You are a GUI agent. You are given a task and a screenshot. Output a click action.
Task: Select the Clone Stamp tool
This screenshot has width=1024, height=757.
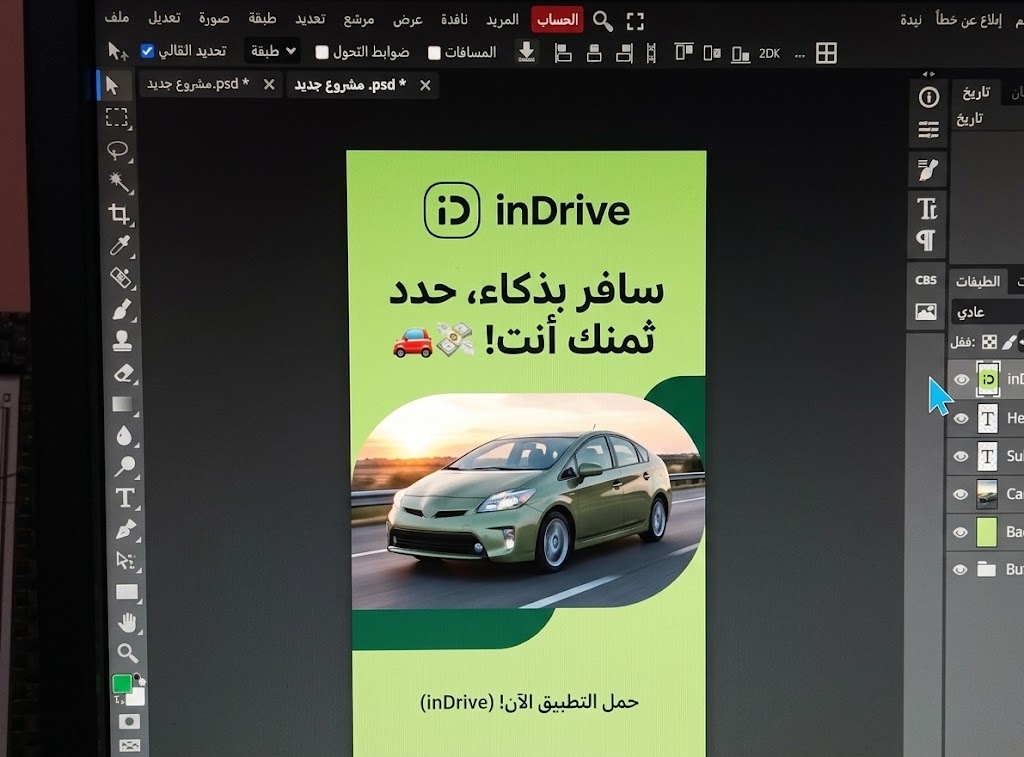122,340
